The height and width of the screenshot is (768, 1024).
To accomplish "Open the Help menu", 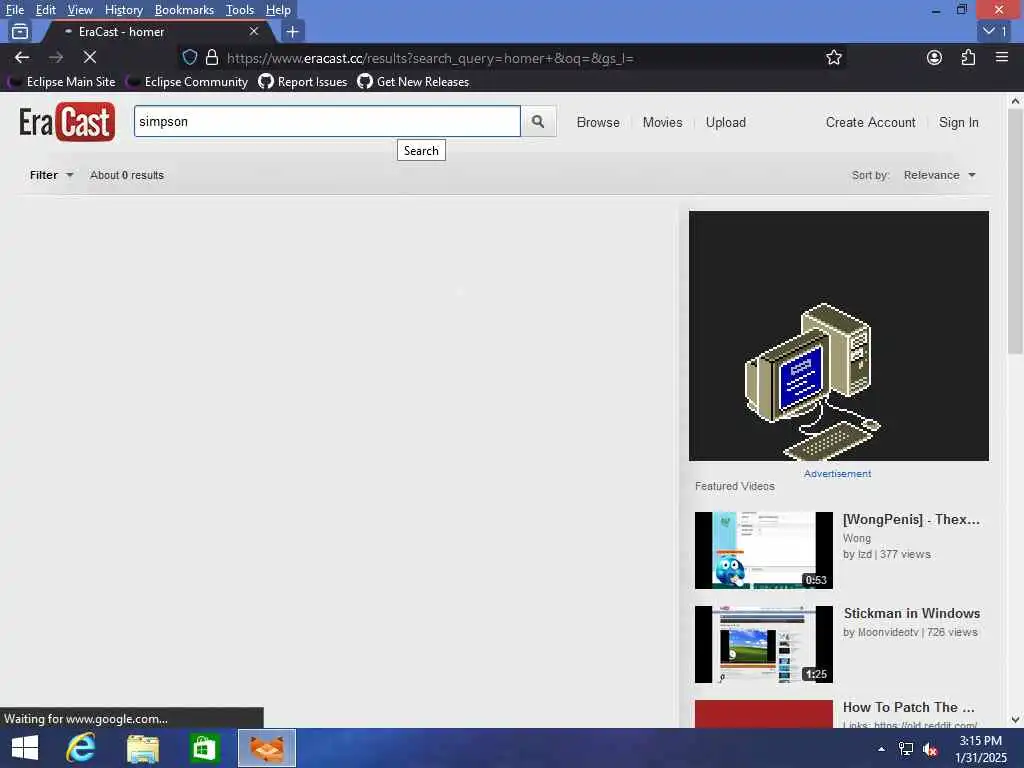I will (278, 10).
